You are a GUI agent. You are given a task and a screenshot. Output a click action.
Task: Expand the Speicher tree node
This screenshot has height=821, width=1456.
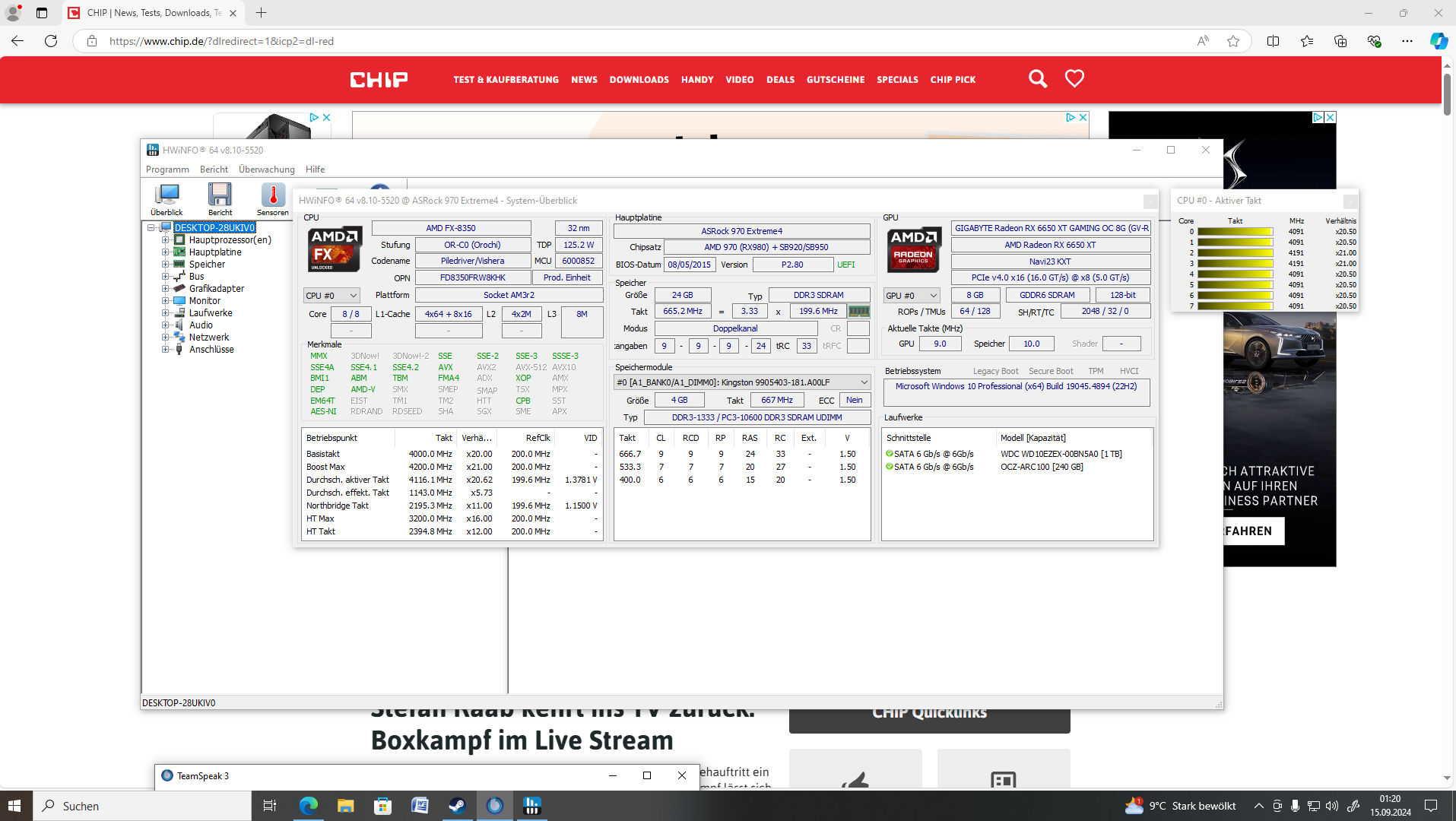click(165, 265)
